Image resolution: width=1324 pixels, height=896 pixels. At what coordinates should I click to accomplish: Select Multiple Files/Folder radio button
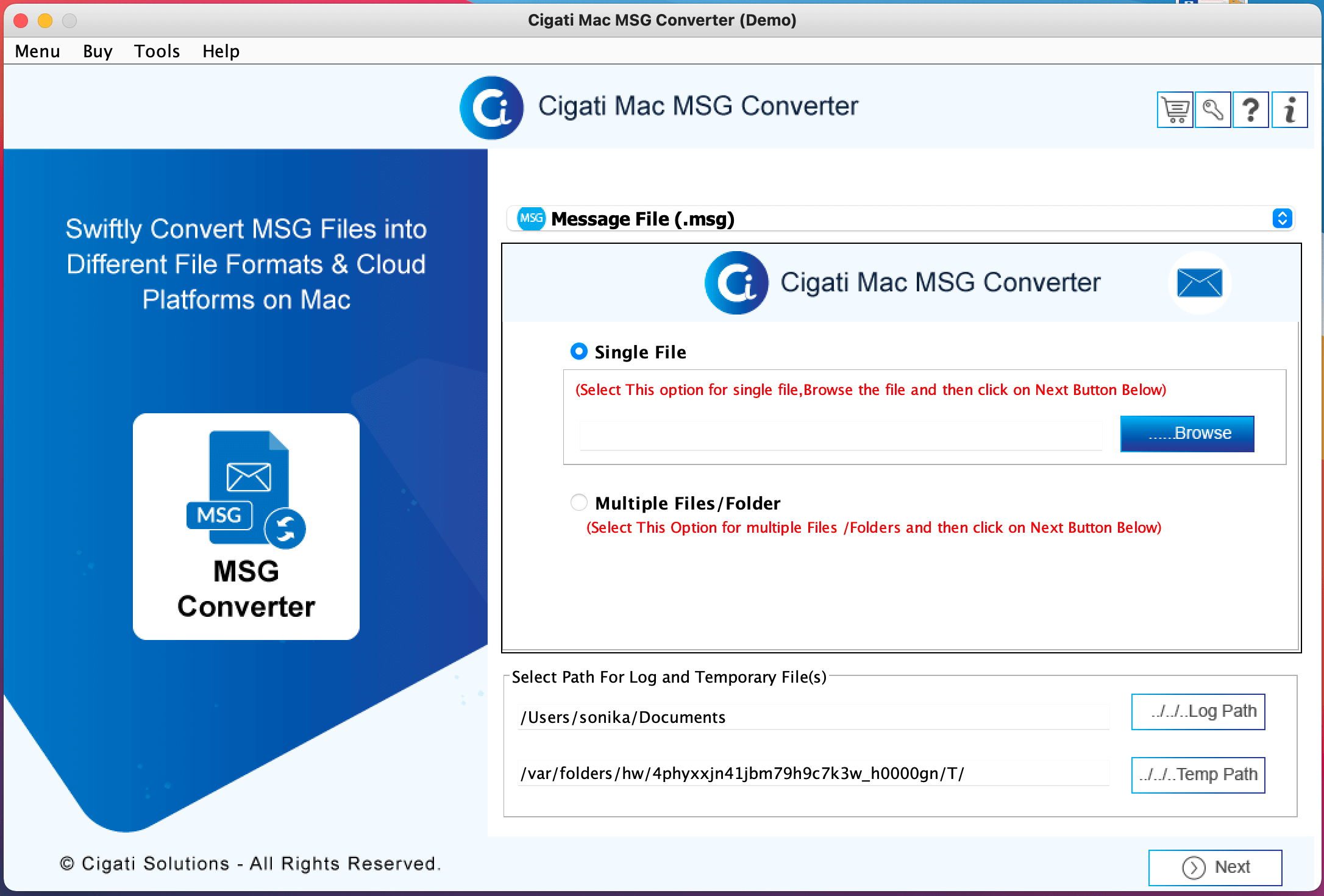[x=578, y=503]
